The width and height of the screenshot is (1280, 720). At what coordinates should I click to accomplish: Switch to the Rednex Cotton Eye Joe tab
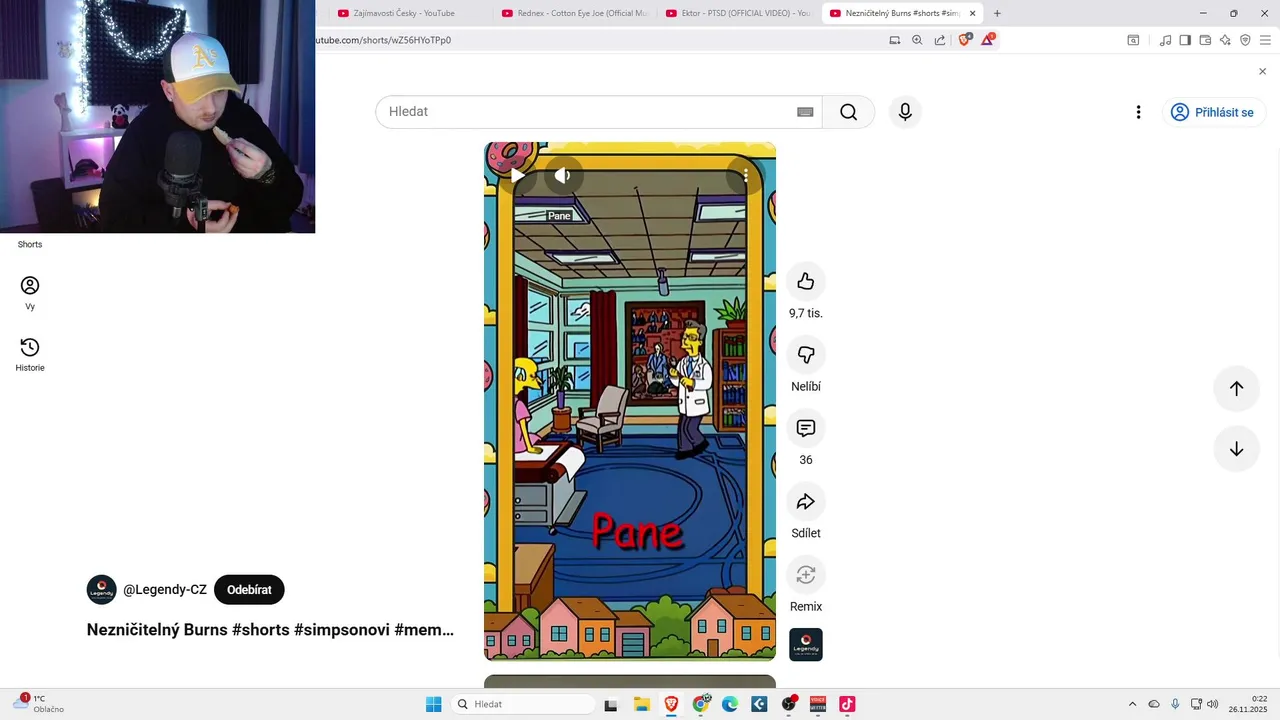[x=575, y=13]
